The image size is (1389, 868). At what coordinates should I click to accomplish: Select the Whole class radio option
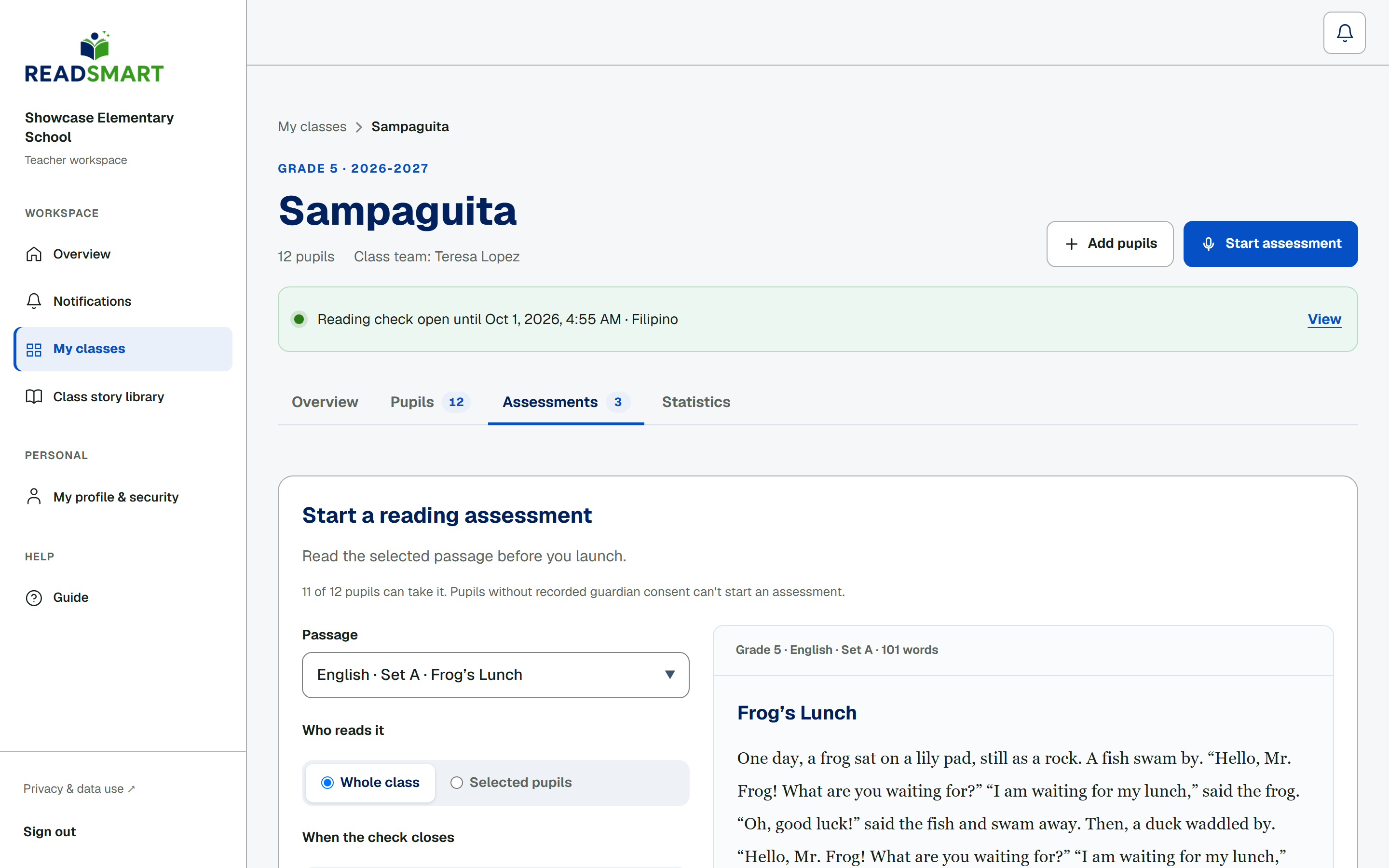tap(370, 783)
